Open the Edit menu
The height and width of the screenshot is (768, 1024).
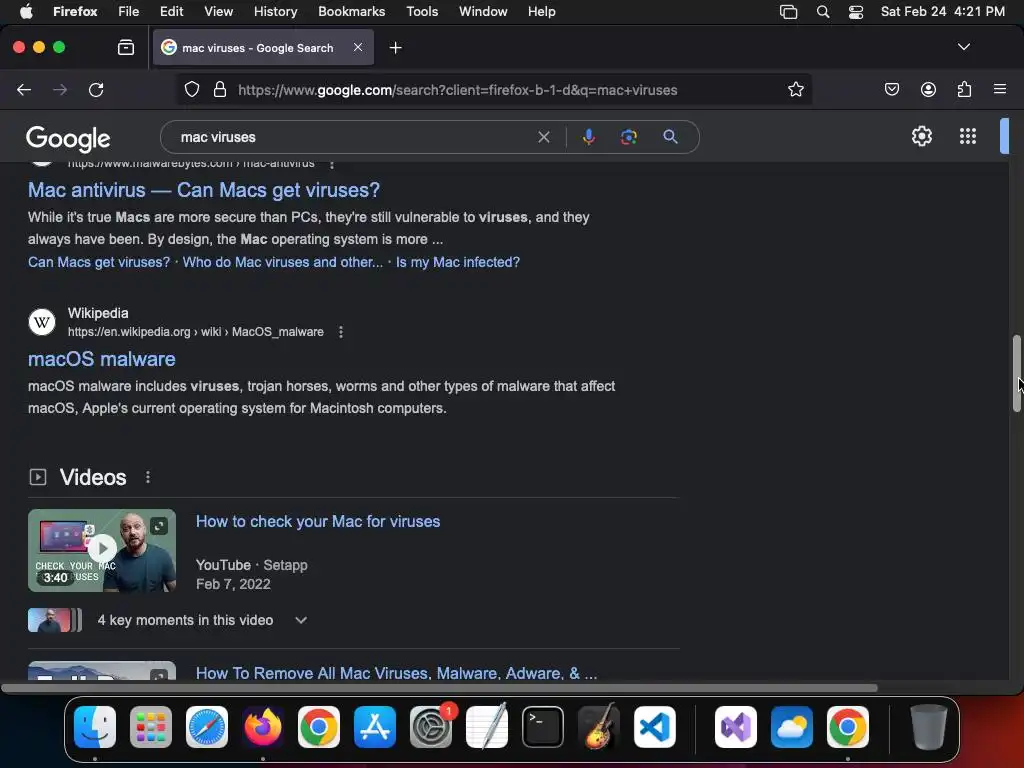tap(171, 12)
